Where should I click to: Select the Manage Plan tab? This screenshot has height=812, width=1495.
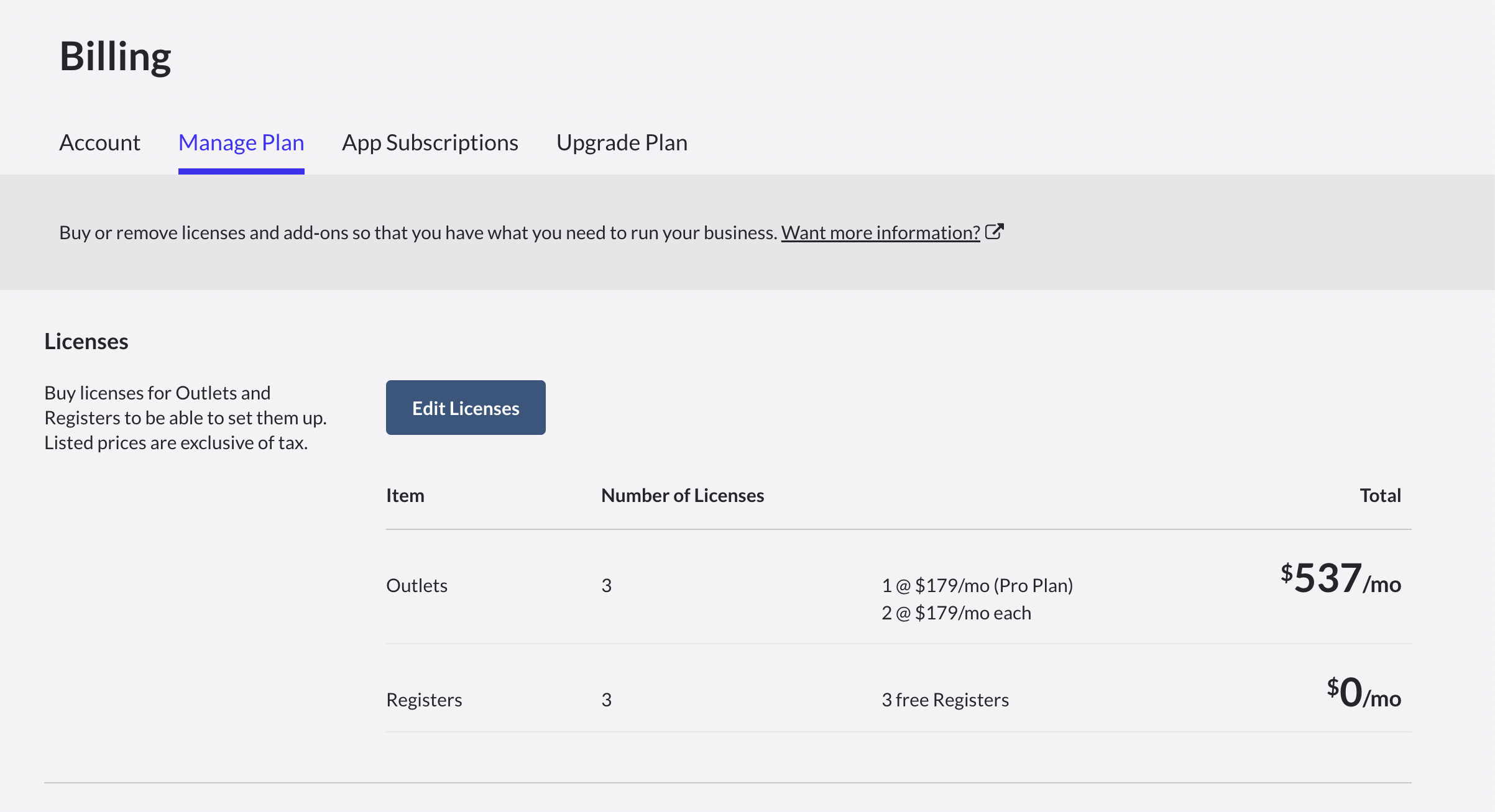coord(241,143)
